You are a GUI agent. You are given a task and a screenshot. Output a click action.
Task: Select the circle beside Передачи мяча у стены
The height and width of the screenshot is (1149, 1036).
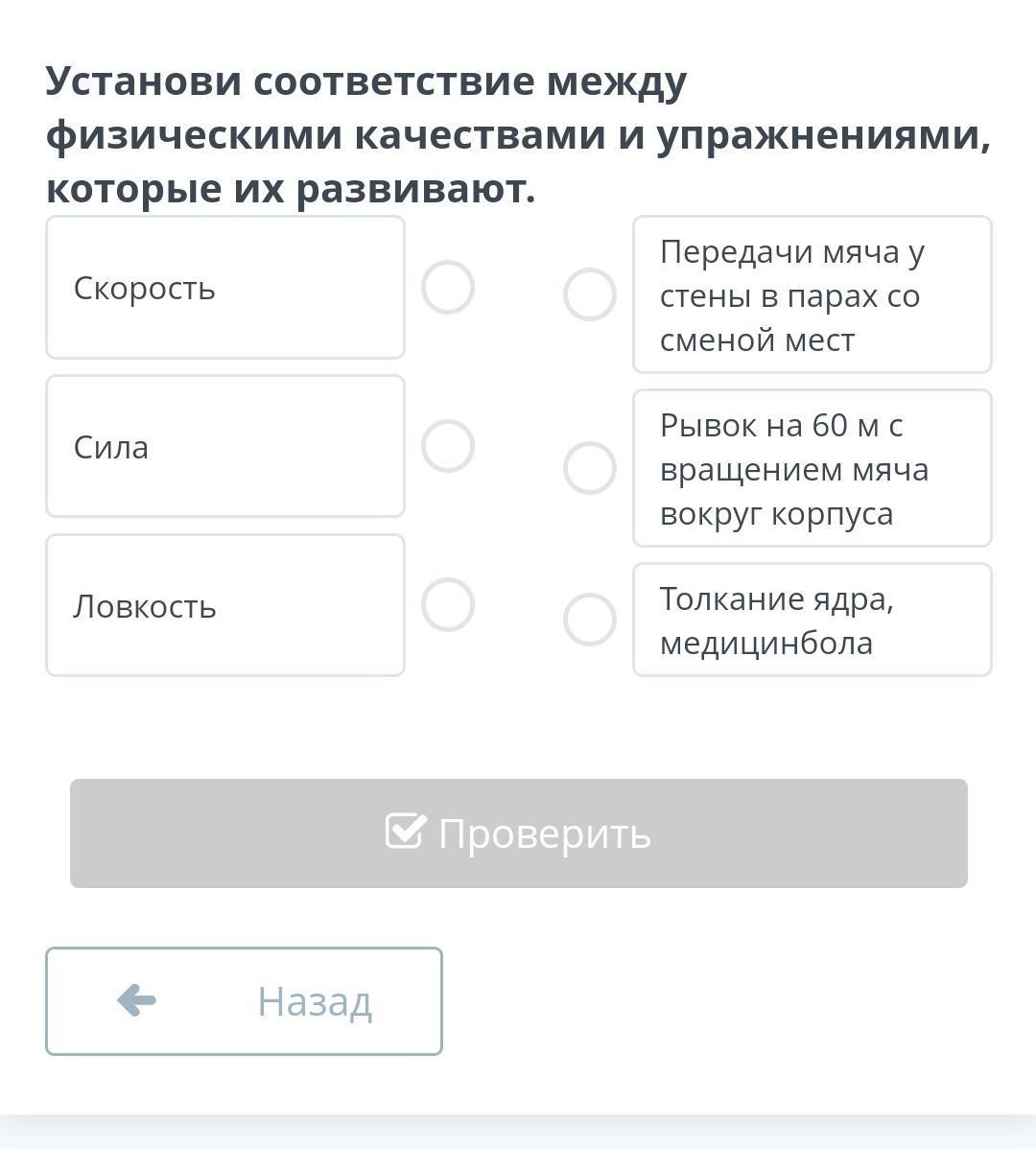[589, 294]
